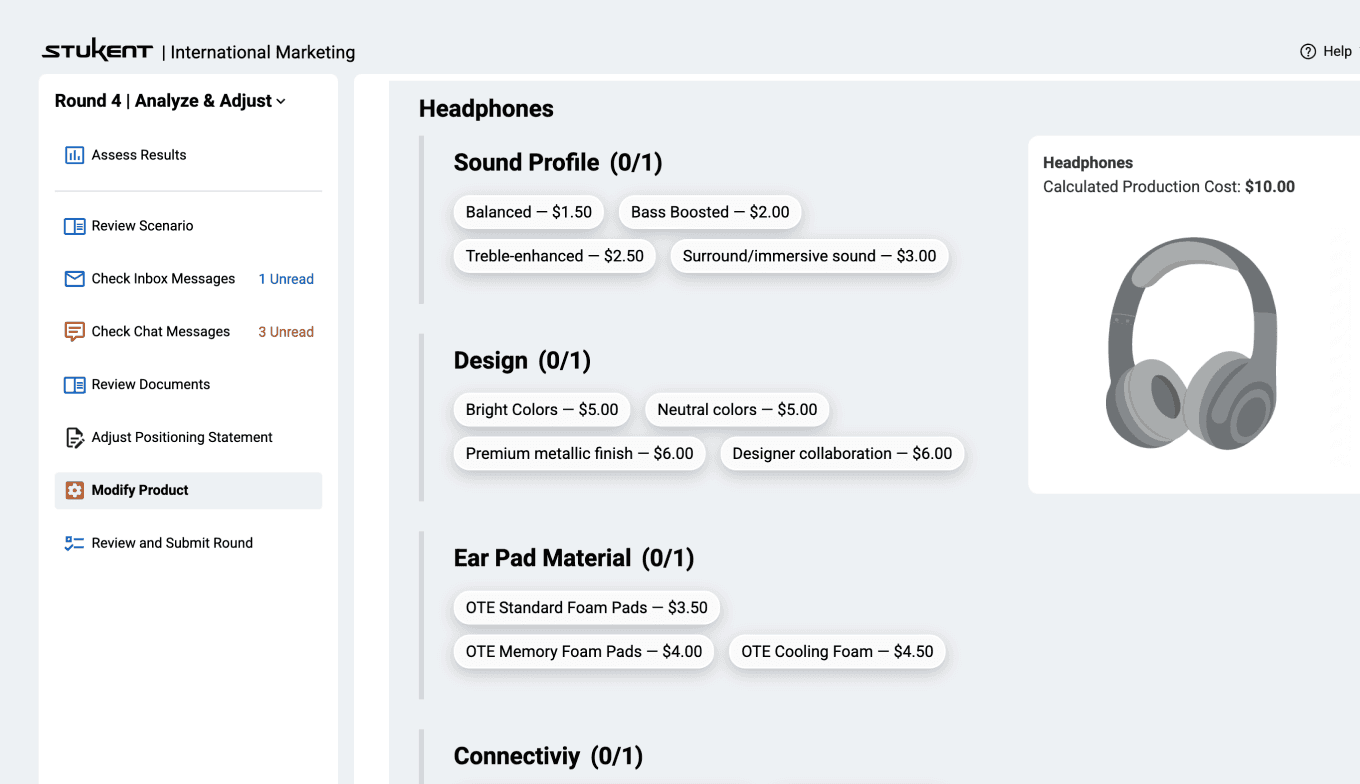Click the headphones product preview image

(x=1191, y=343)
